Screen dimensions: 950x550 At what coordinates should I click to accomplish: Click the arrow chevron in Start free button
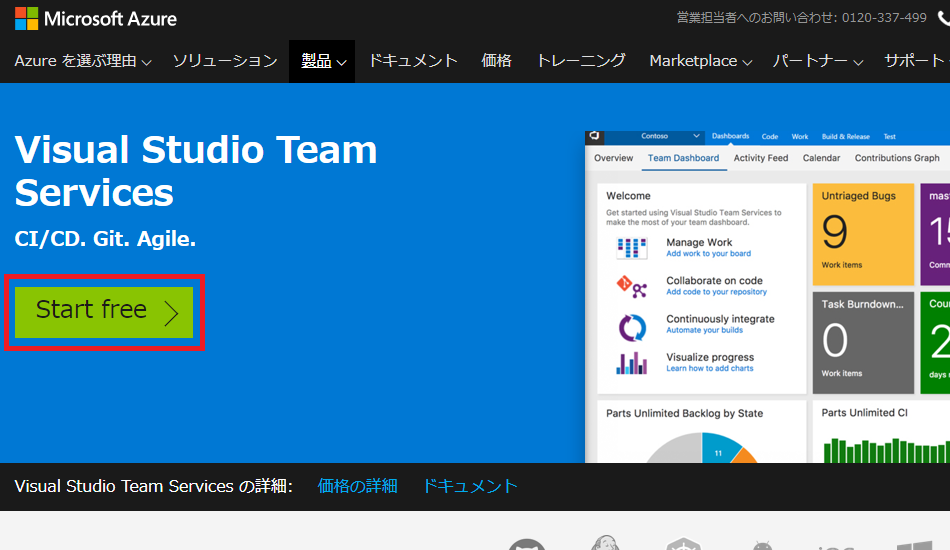click(x=171, y=313)
